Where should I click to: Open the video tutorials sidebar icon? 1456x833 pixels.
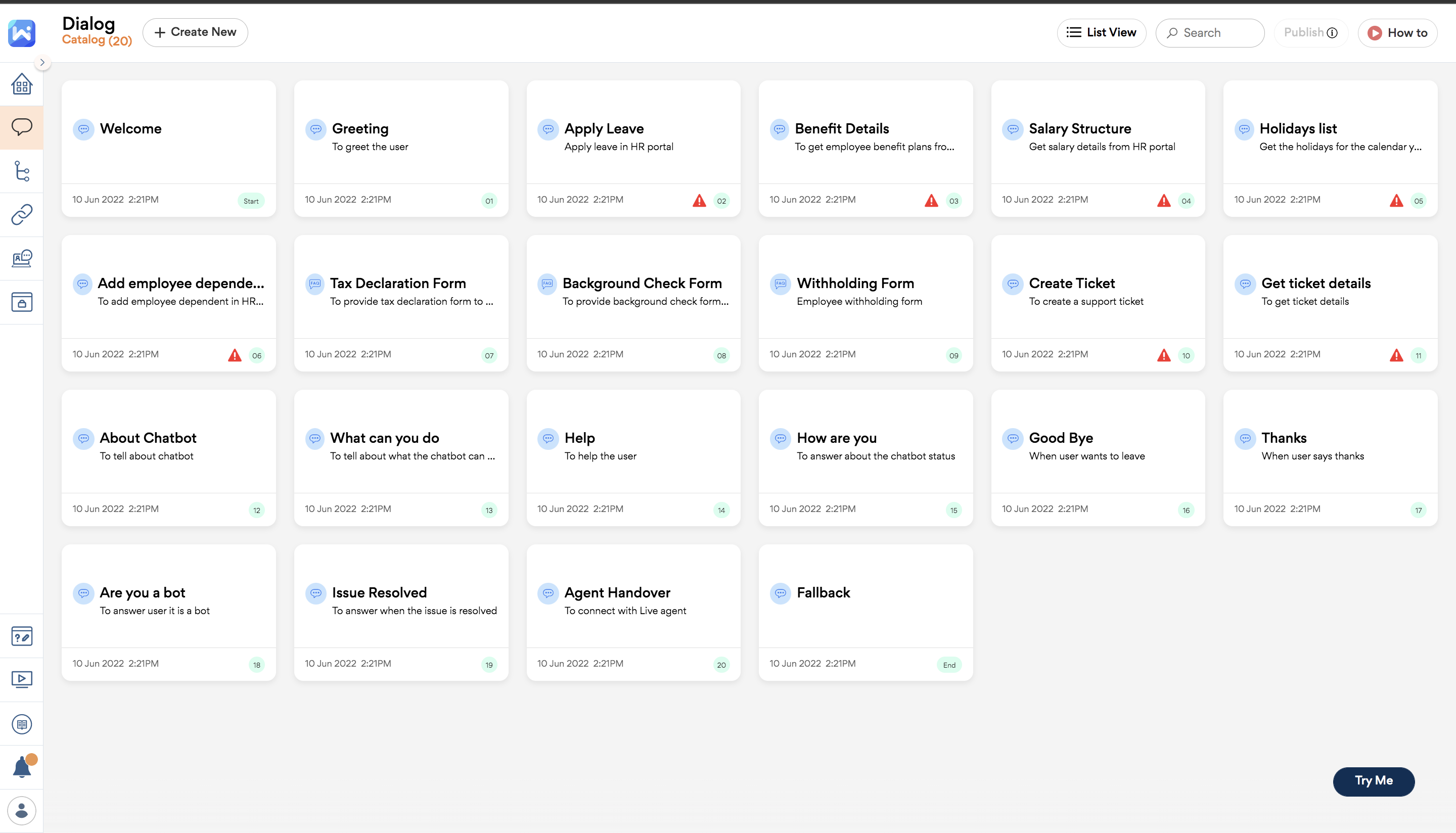pyautogui.click(x=22, y=680)
